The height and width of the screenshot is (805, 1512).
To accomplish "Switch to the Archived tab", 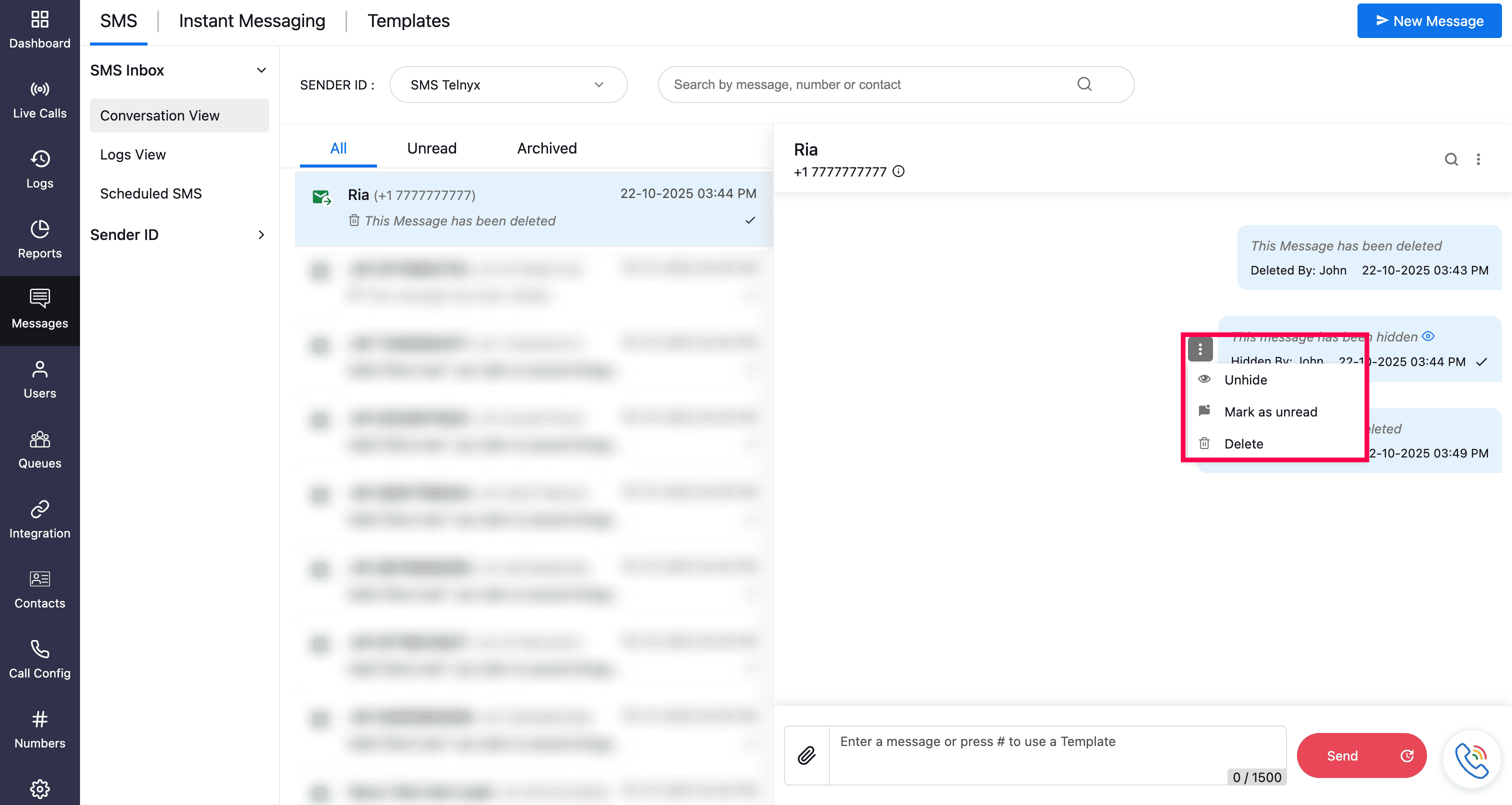I will [x=546, y=148].
